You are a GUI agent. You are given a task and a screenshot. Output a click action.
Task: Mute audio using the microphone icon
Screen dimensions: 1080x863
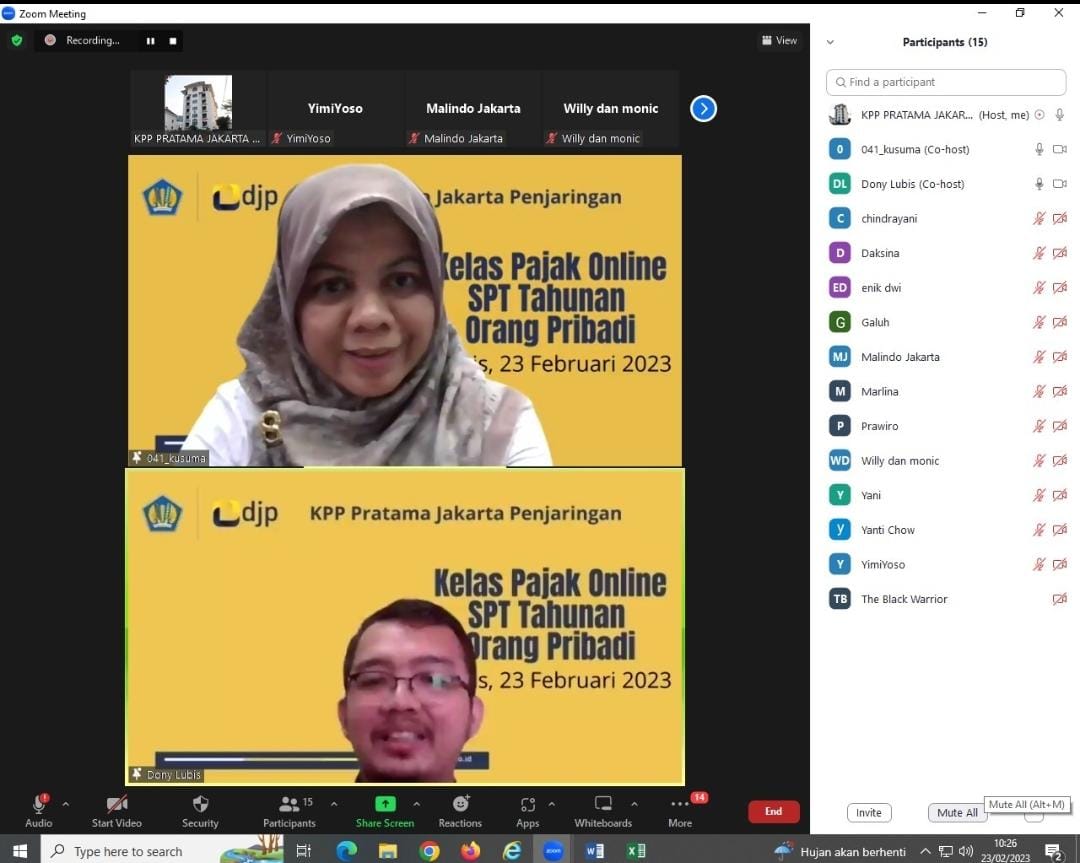38,805
